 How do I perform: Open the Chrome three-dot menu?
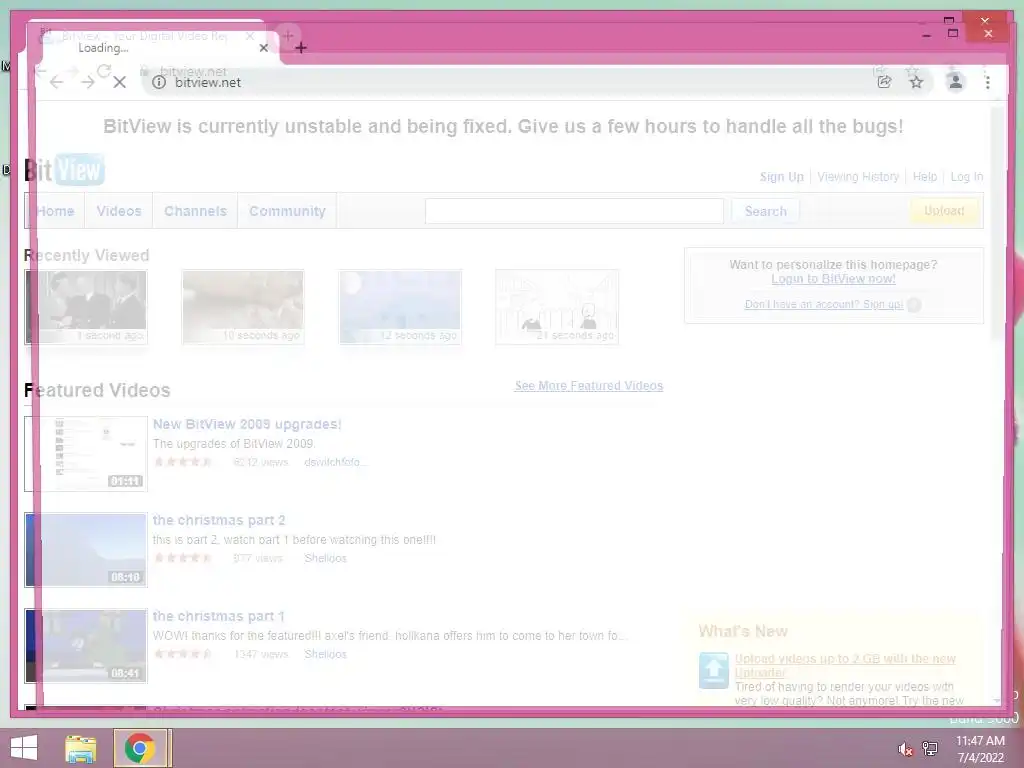click(x=987, y=82)
